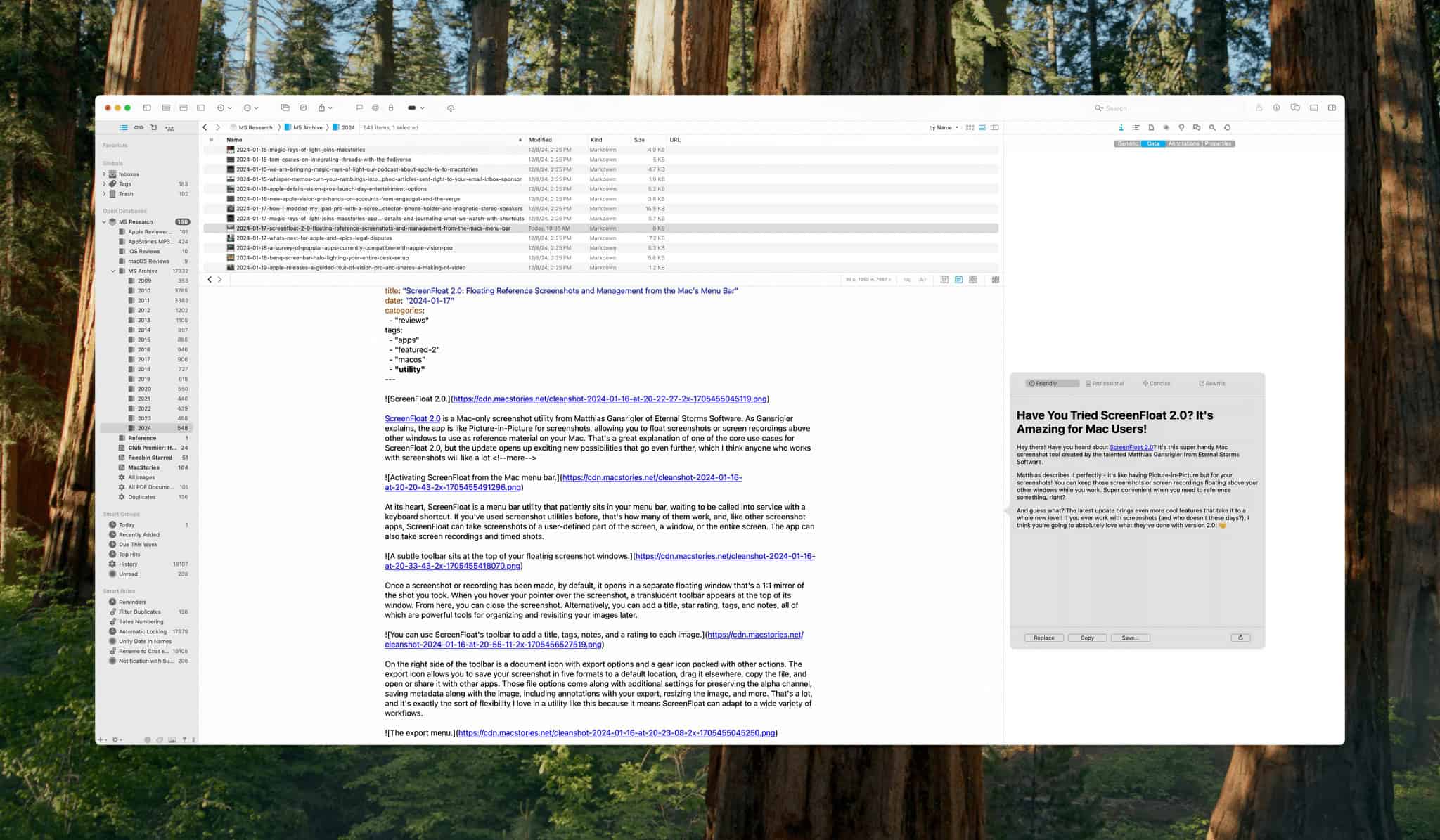Expand the Inboxes group in sidebar
The image size is (1440, 840).
click(x=104, y=174)
